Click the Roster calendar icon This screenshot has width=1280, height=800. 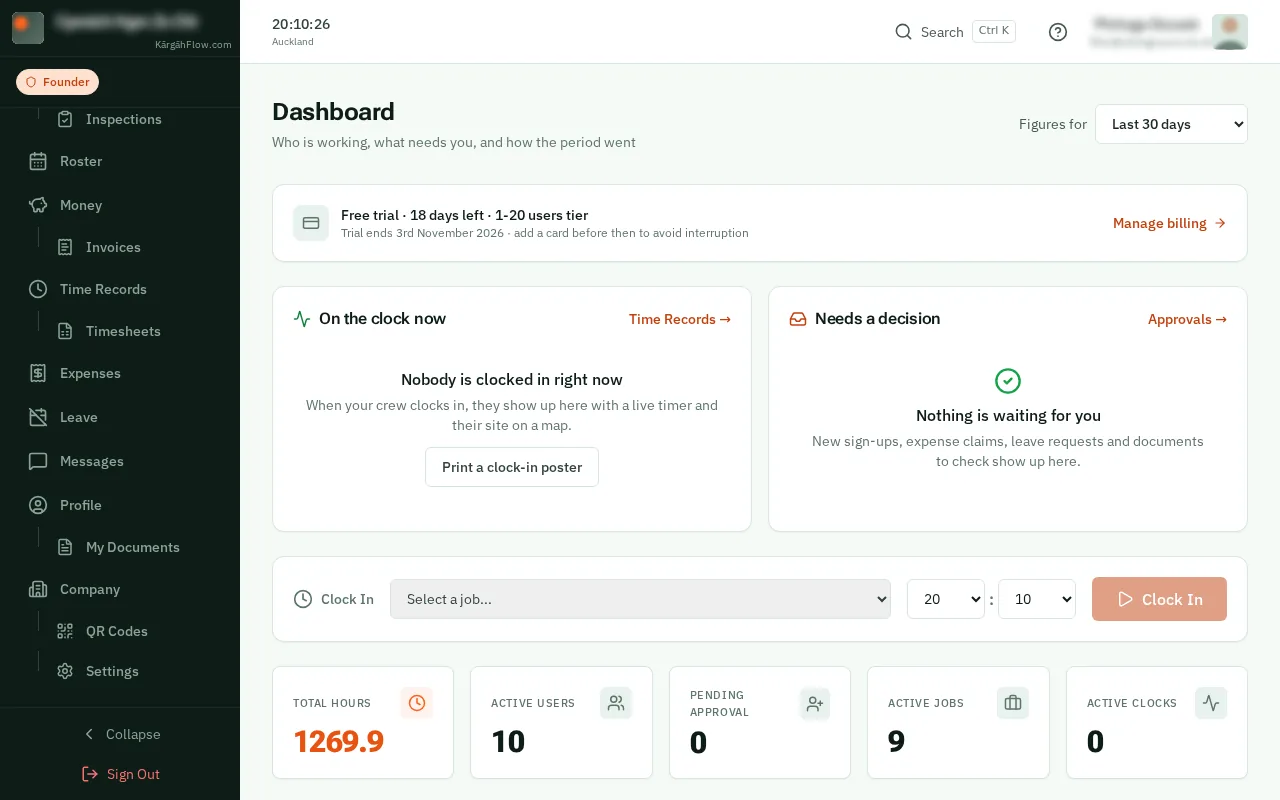[38, 161]
